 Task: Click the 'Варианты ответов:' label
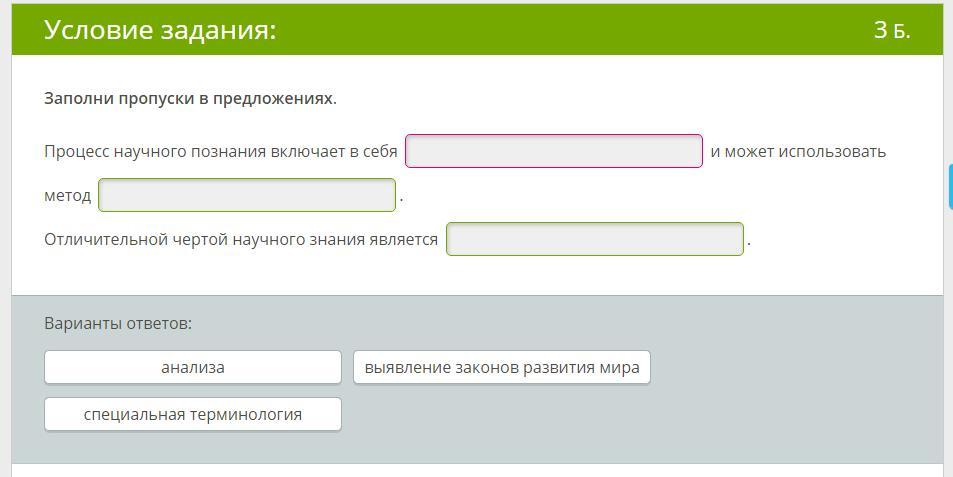(118, 323)
